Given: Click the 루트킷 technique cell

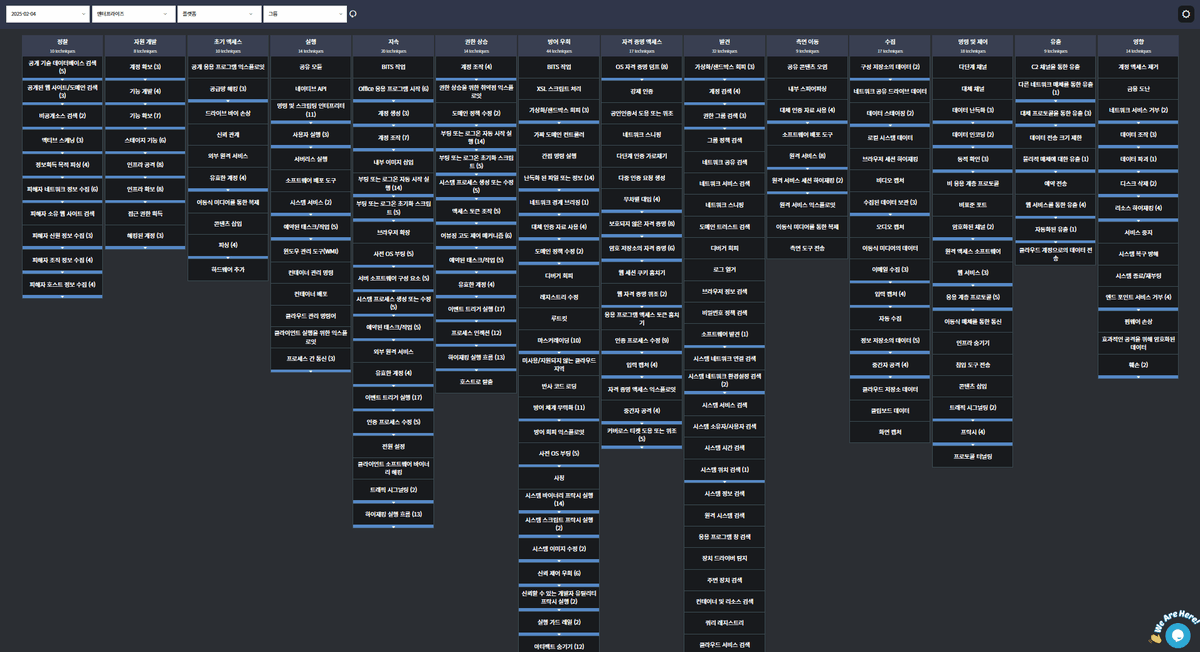Looking at the screenshot, I should [559, 318].
